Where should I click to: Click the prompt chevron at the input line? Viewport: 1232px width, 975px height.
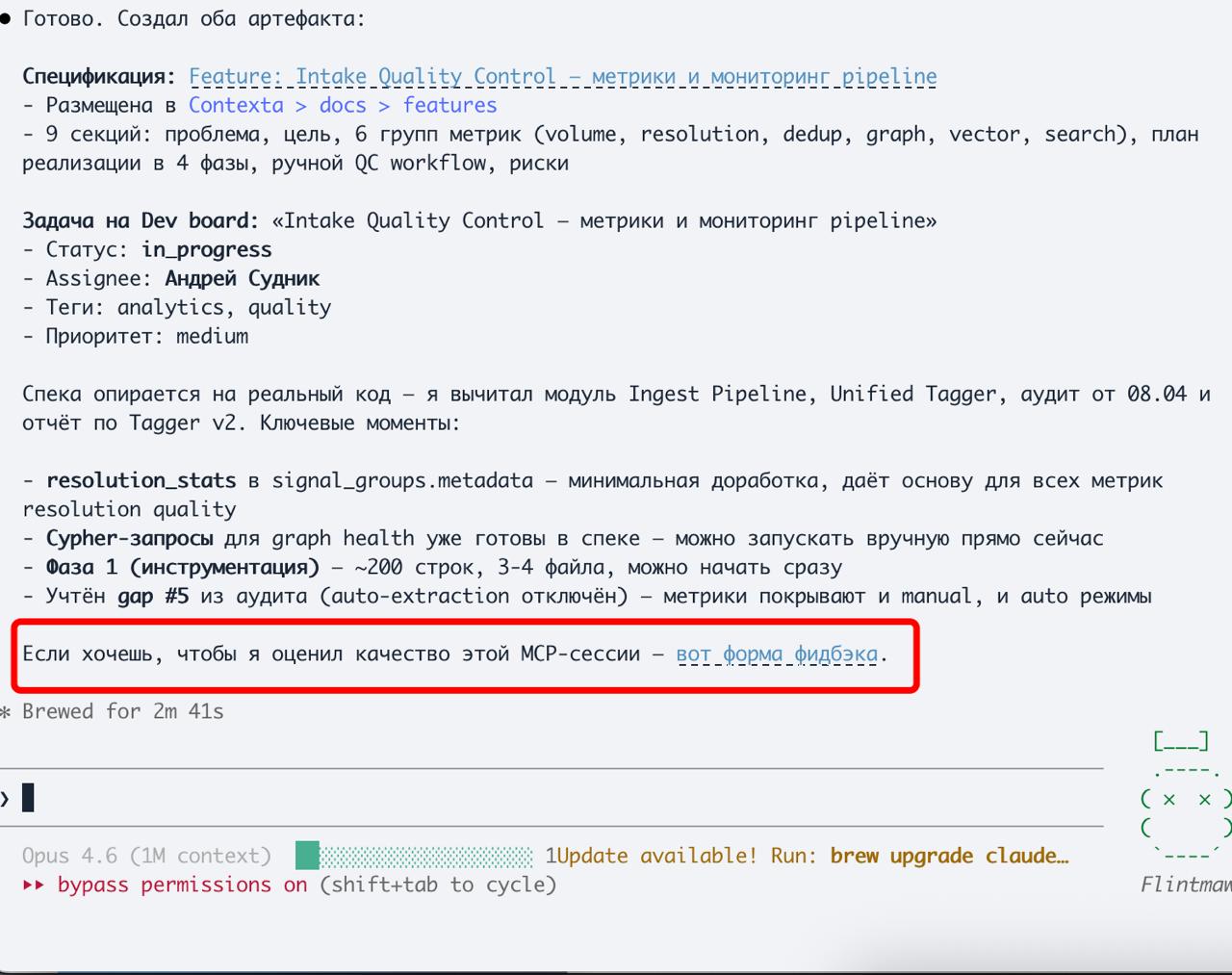click(6, 798)
